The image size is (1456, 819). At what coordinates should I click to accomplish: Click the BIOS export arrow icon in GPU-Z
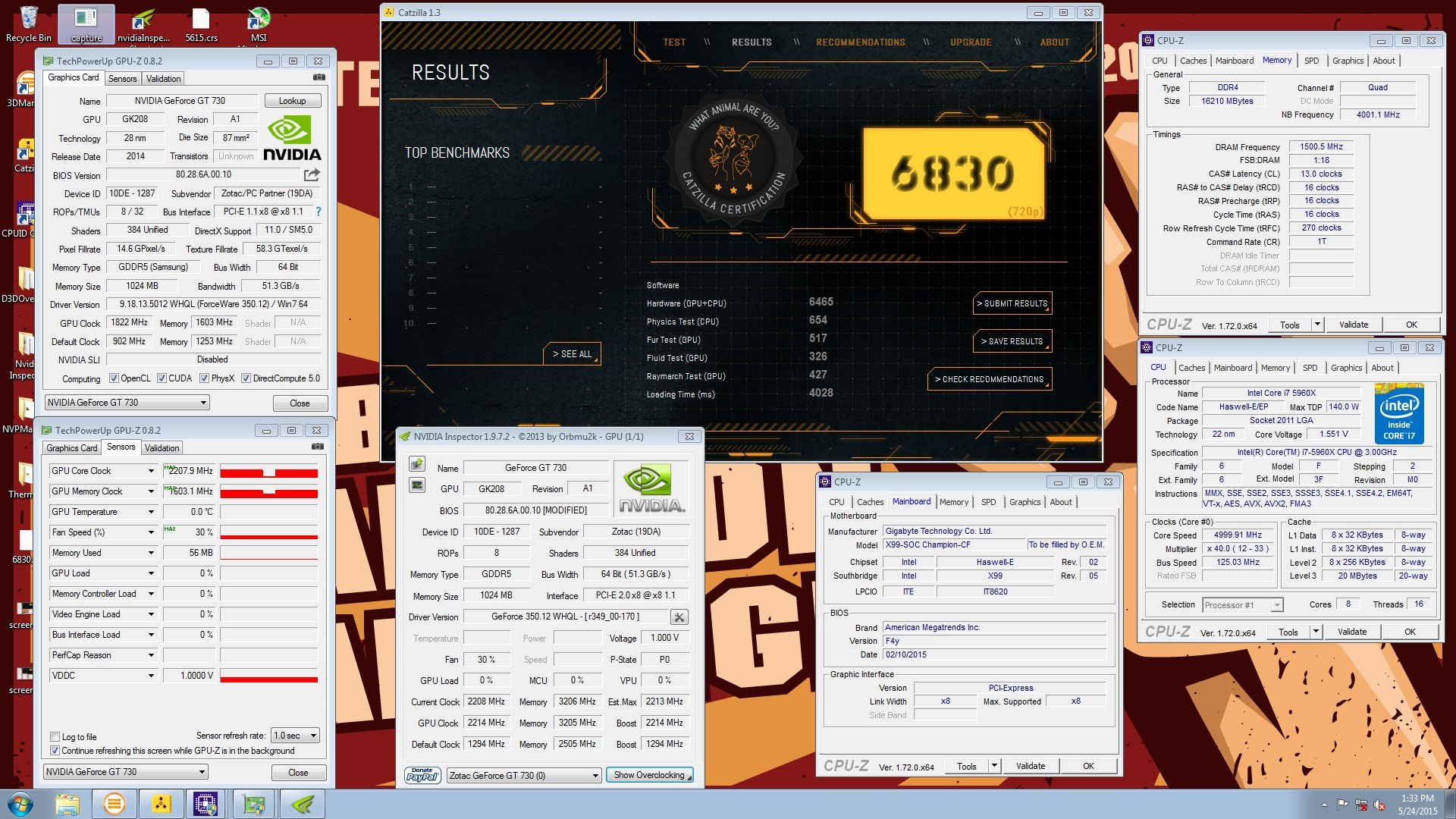click(312, 175)
